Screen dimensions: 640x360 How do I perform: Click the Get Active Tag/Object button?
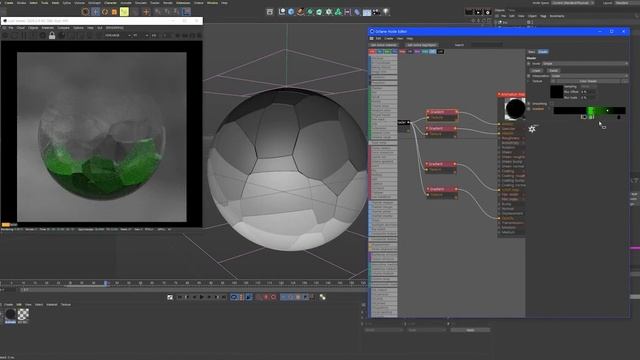click(x=421, y=45)
